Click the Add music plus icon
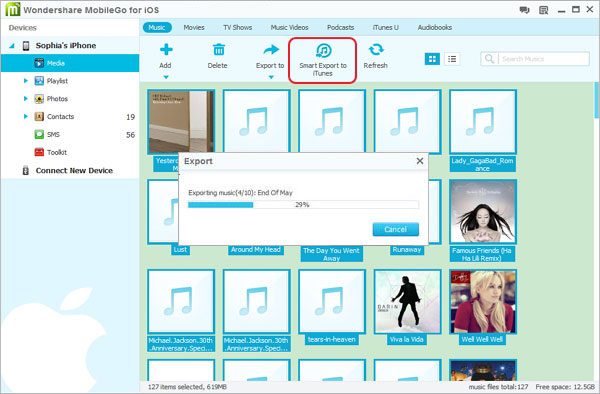This screenshot has width=600, height=394. [166, 50]
